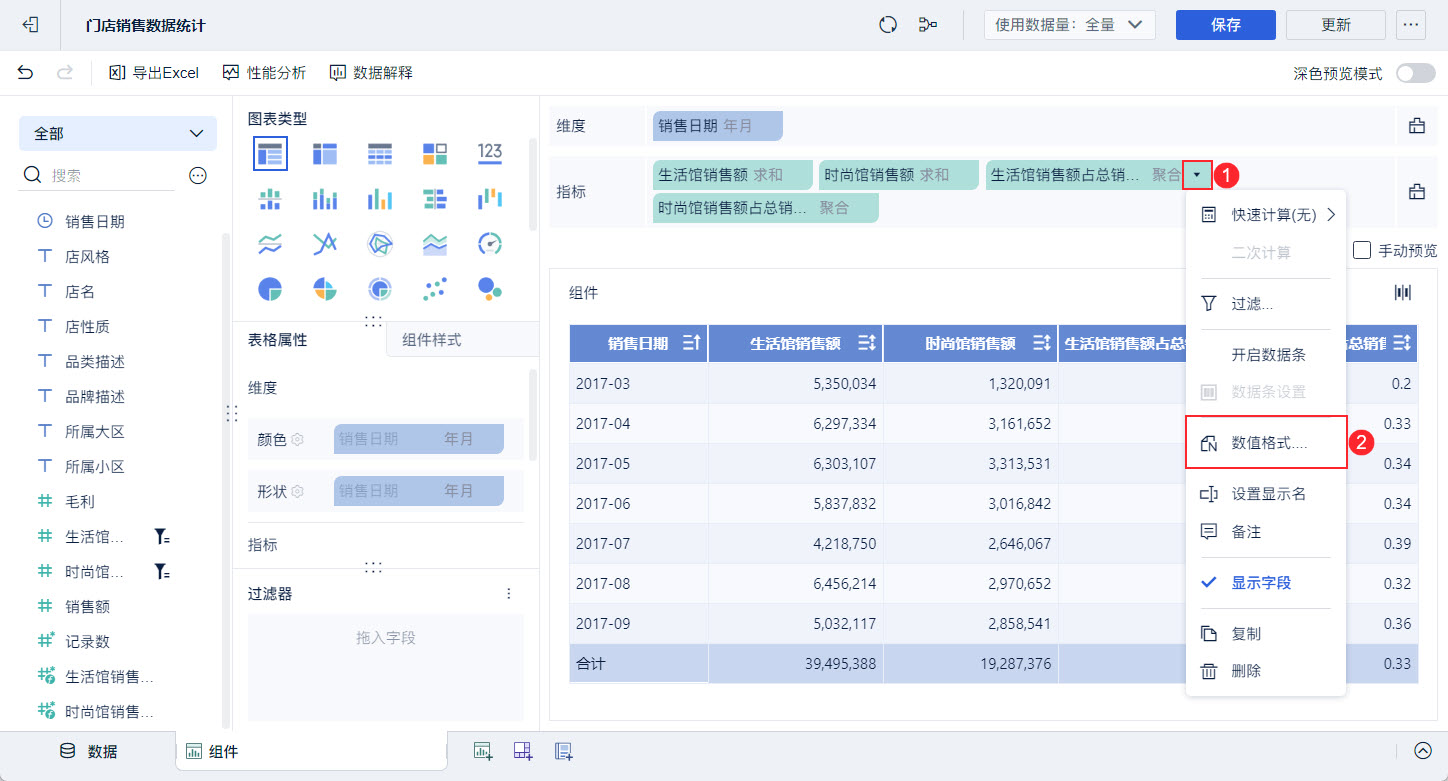
Task: Choose the scatter plot chart type
Action: coord(435,289)
